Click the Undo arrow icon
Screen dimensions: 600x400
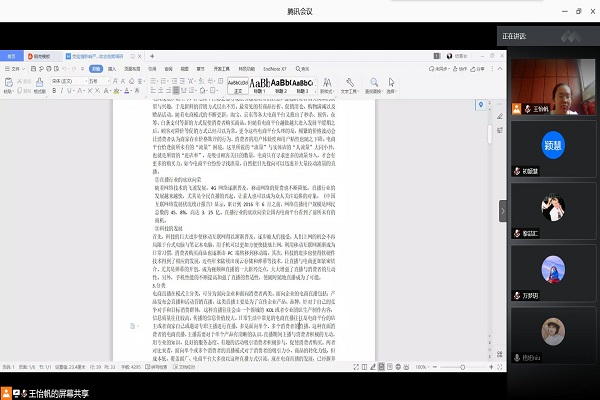(64, 69)
